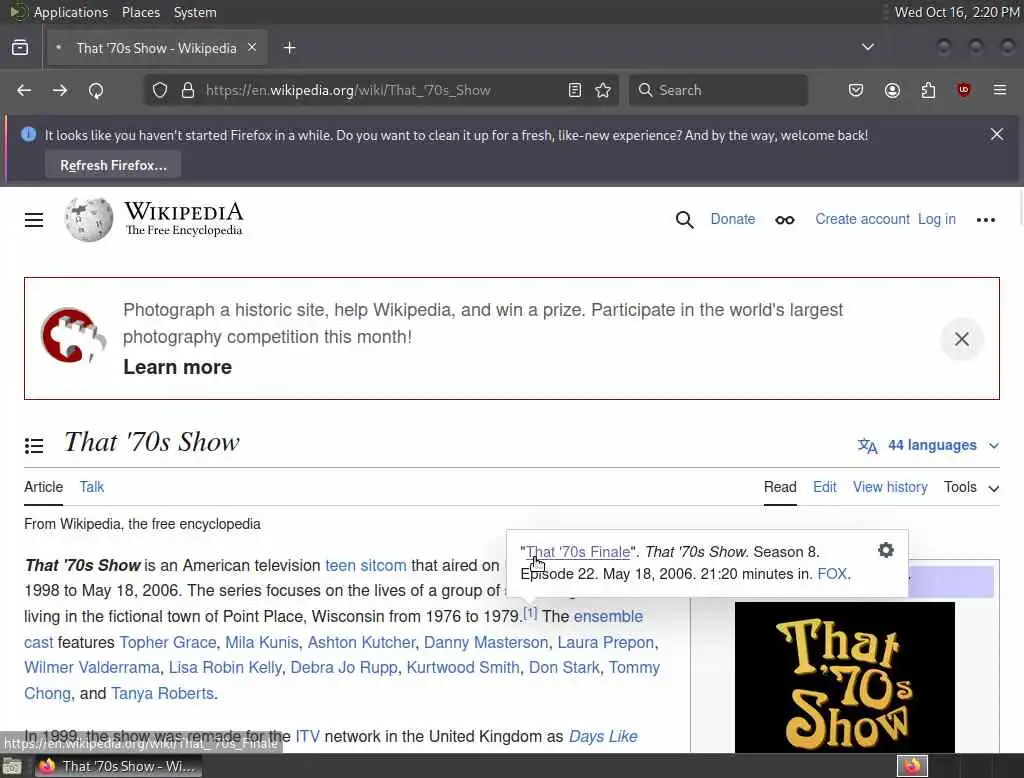Image resolution: width=1024 pixels, height=778 pixels.
Task: Open the Wikipedia search magnifier
Action: [x=684, y=219]
